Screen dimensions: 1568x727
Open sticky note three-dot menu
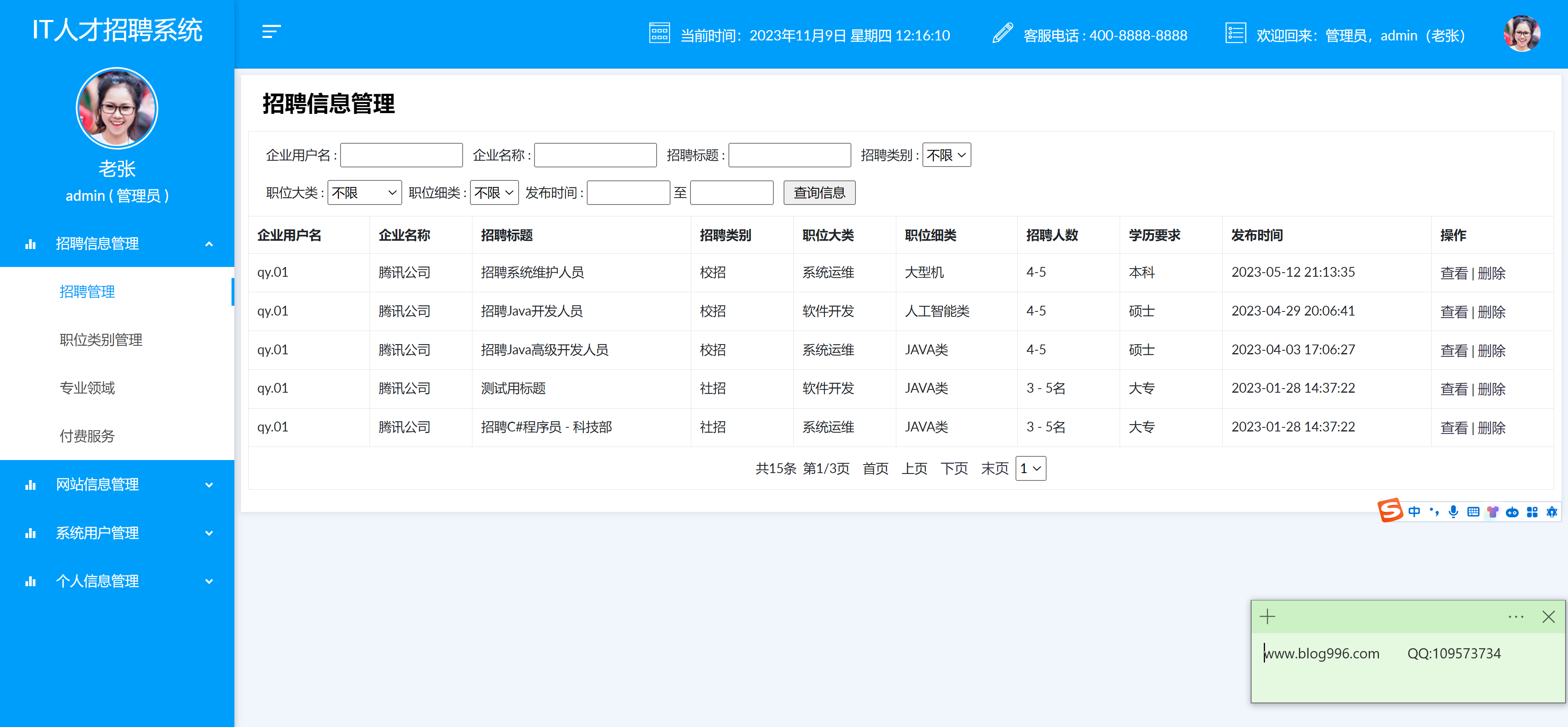point(1516,617)
